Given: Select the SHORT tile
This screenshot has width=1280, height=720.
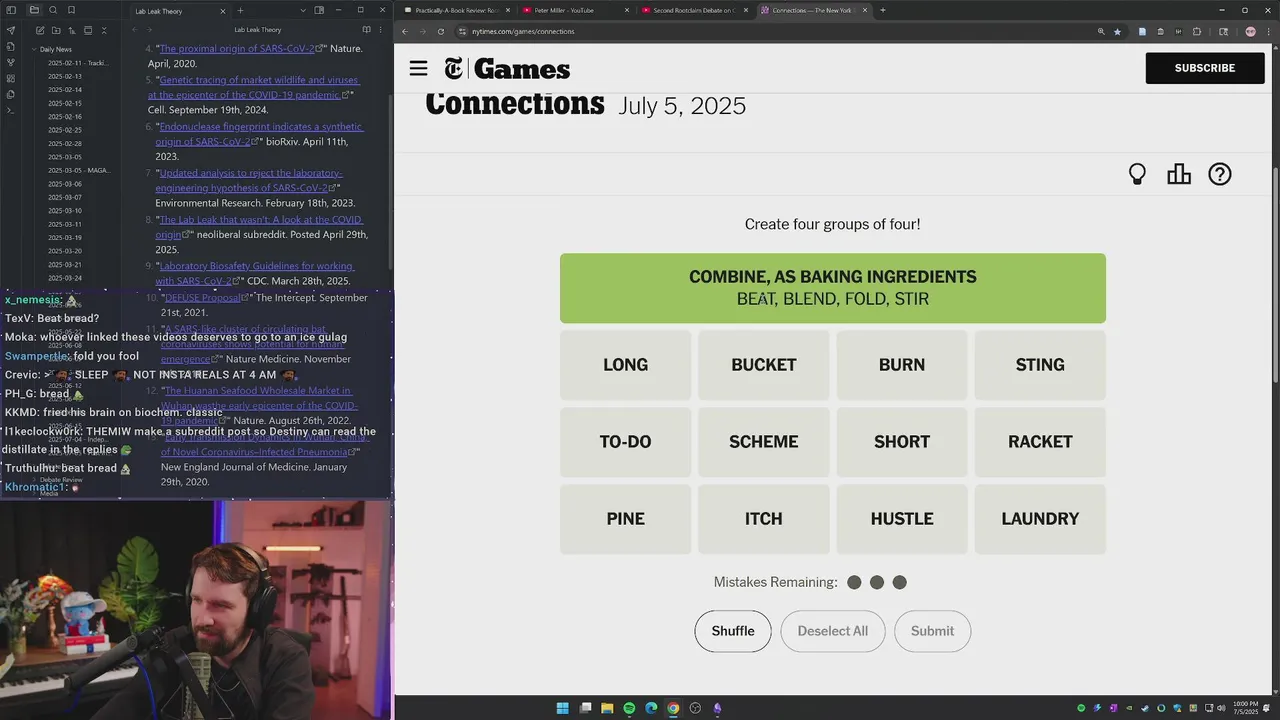Looking at the screenshot, I should pyautogui.click(x=902, y=442).
